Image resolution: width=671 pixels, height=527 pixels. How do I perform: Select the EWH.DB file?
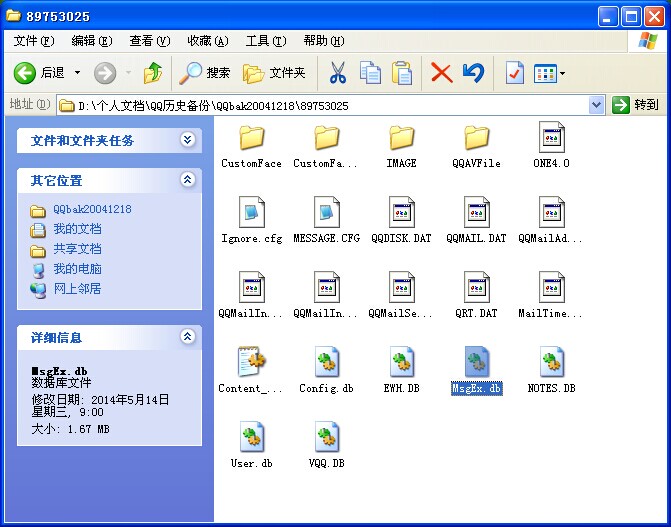[401, 370]
